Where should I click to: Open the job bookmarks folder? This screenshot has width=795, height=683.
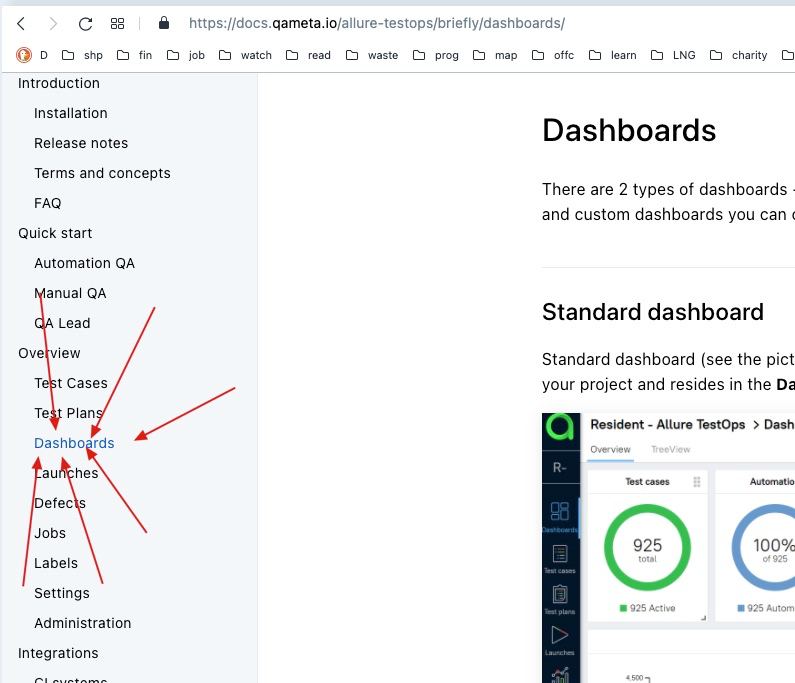point(186,55)
